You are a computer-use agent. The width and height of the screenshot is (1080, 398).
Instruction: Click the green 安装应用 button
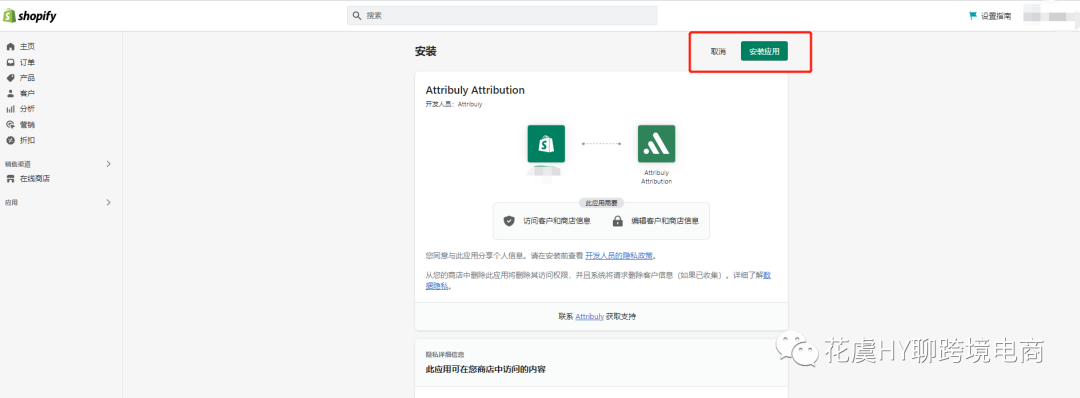pyautogui.click(x=764, y=52)
